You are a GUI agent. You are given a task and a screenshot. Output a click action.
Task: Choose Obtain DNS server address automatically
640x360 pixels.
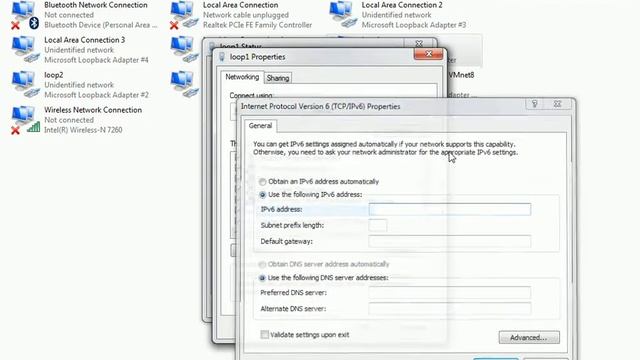click(262, 264)
